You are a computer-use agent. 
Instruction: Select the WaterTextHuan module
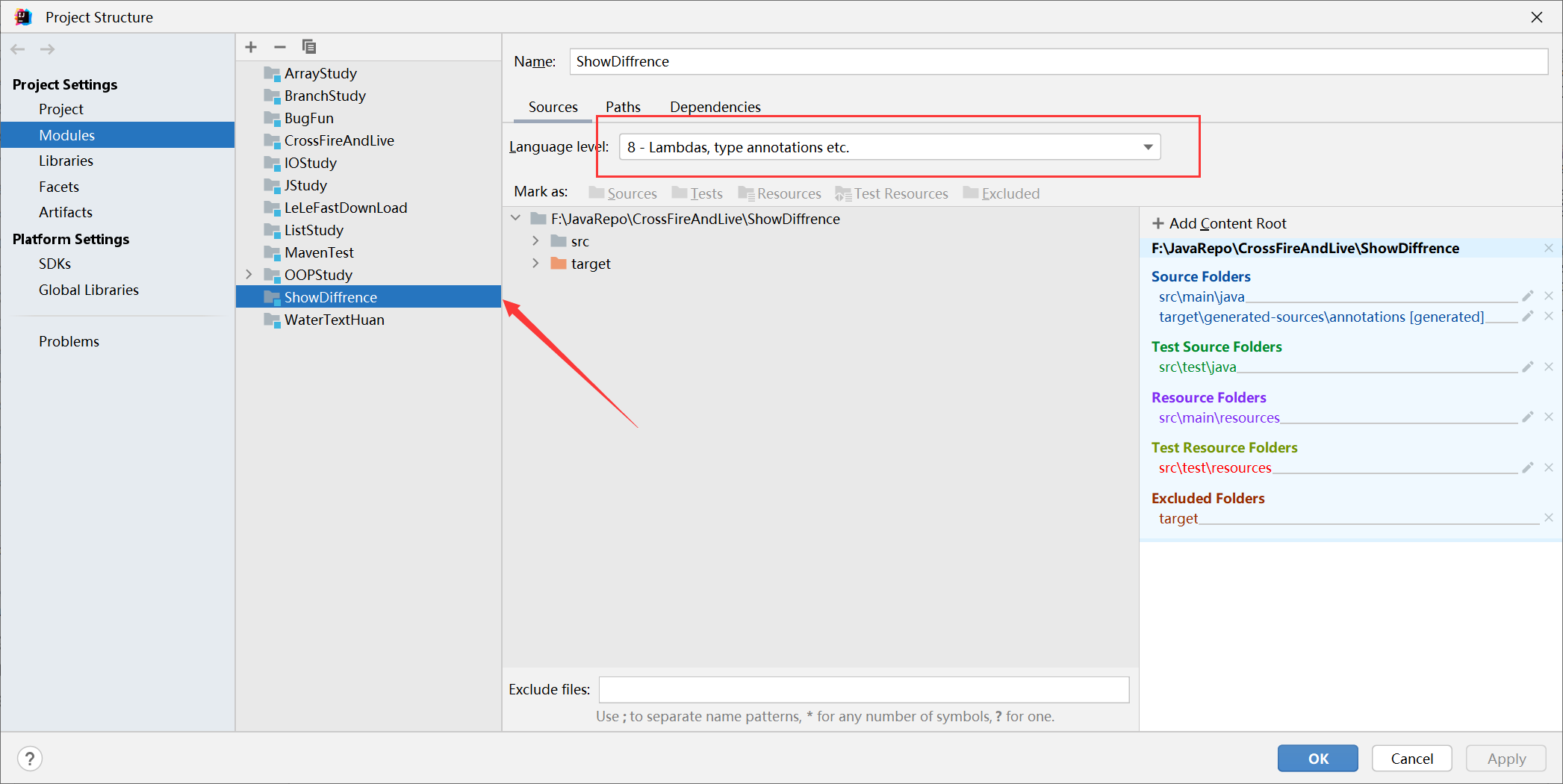(x=334, y=320)
